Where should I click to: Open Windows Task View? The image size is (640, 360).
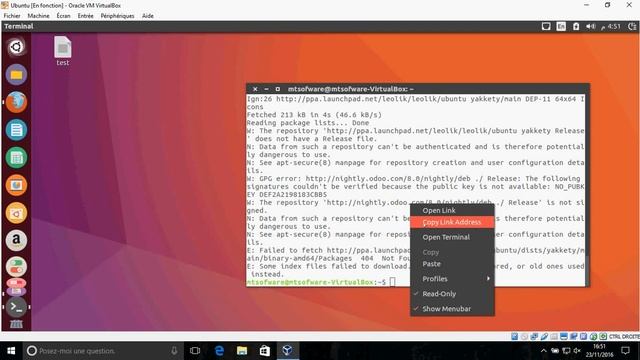coord(195,351)
